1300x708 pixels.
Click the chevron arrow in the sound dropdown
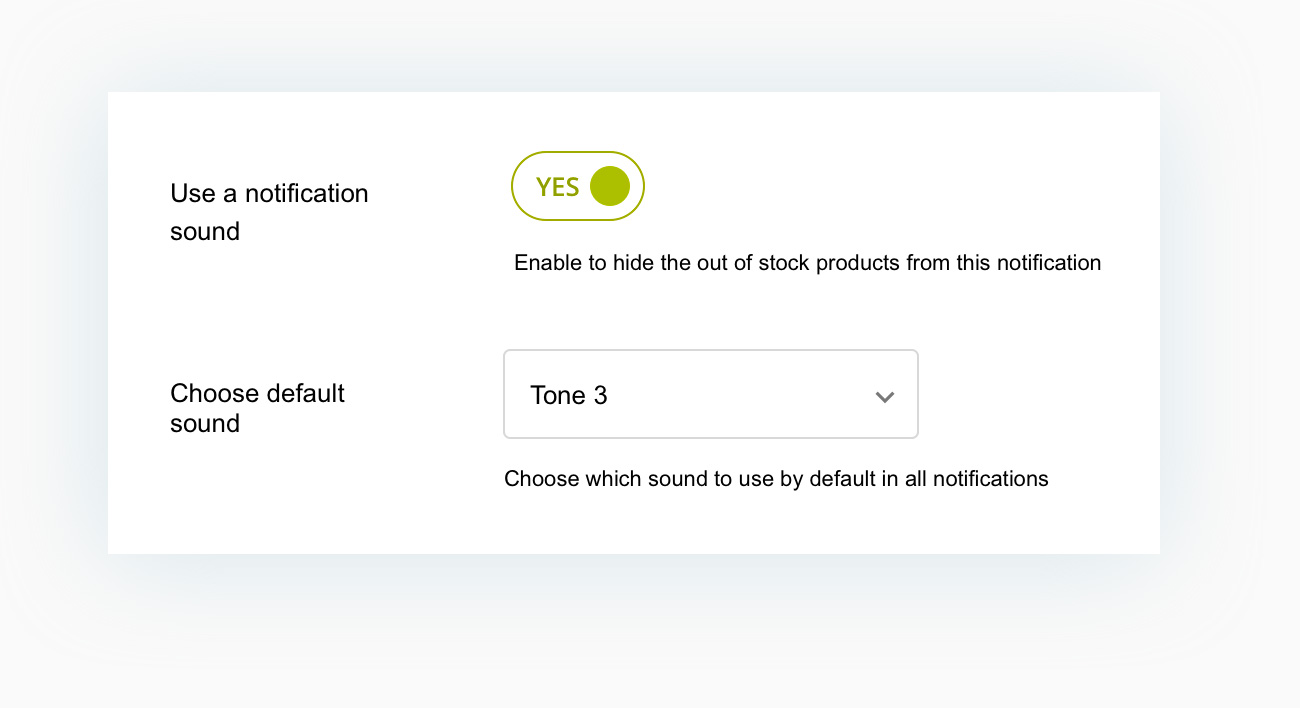pyautogui.click(x=884, y=397)
